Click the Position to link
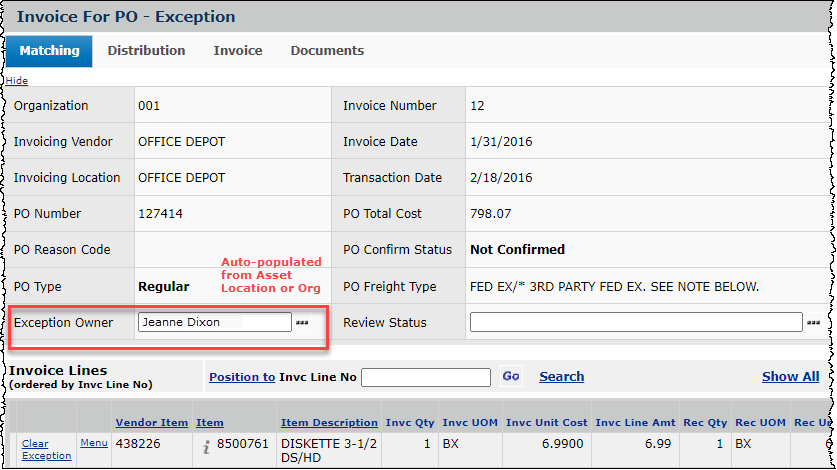Screen dimensions: 837x470 (x=241, y=377)
